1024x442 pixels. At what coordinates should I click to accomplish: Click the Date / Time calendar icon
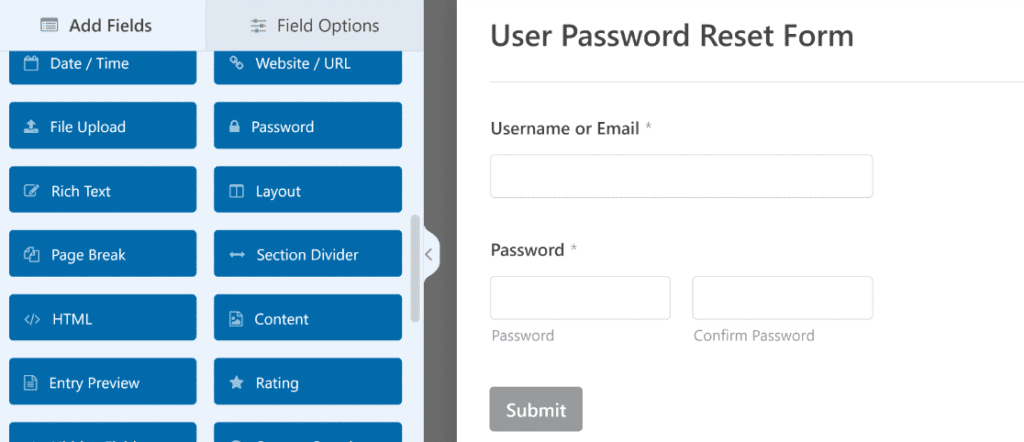[31, 63]
